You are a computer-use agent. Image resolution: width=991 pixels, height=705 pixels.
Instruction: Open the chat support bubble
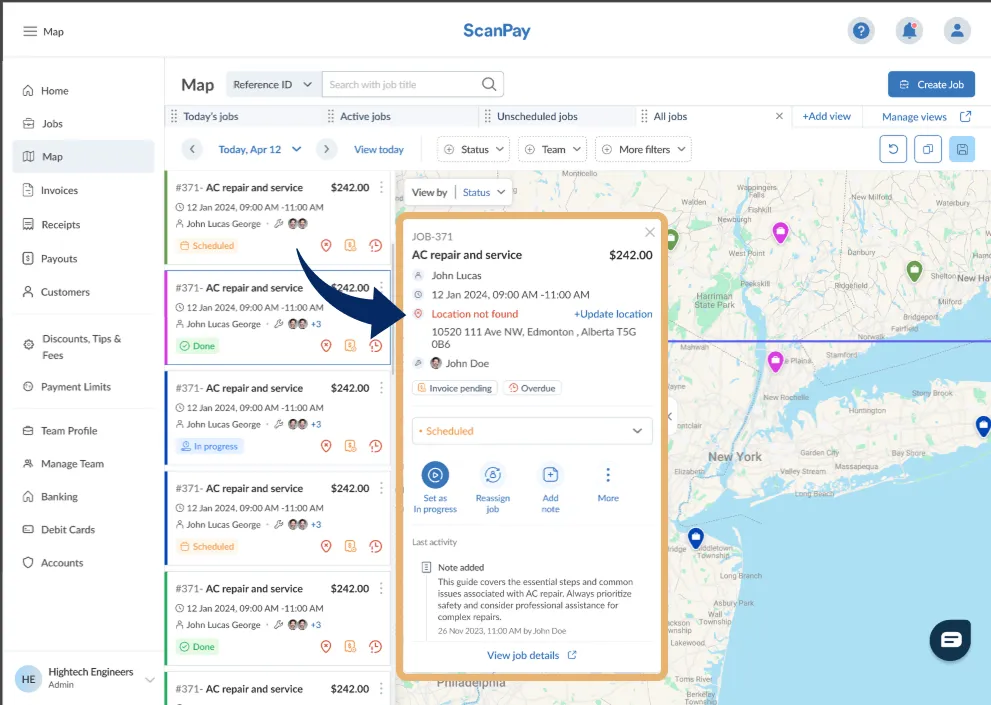pyautogui.click(x=950, y=640)
